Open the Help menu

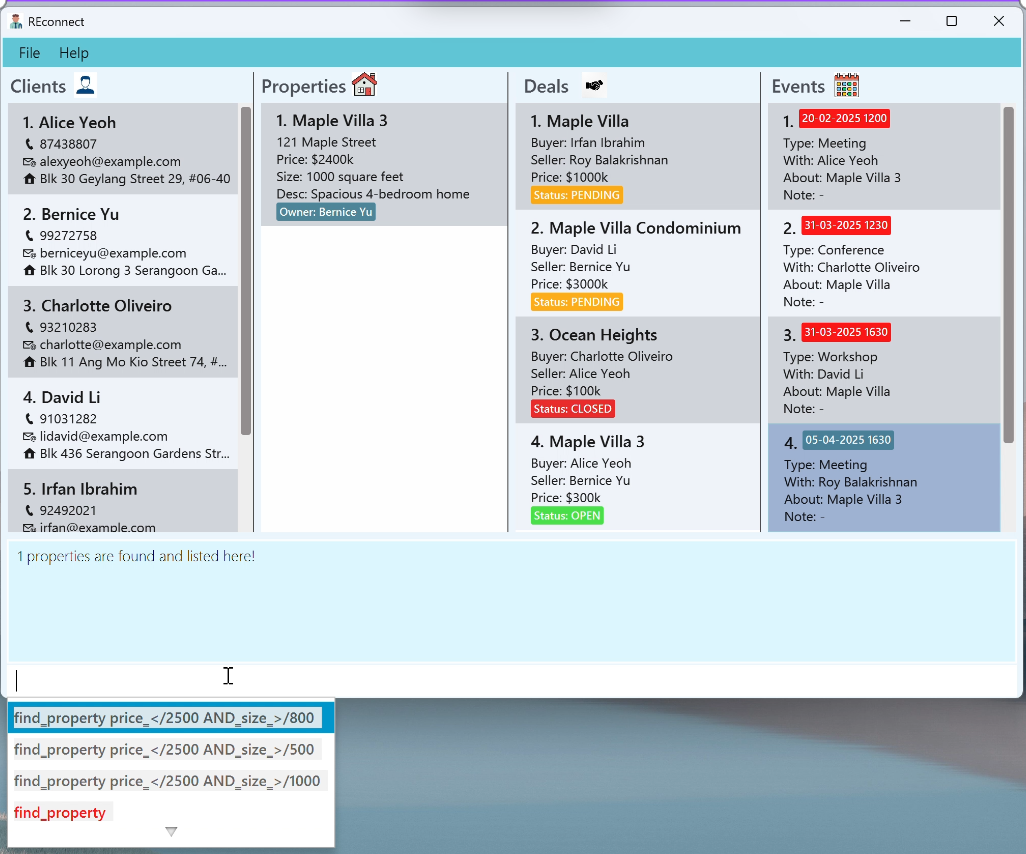point(74,53)
